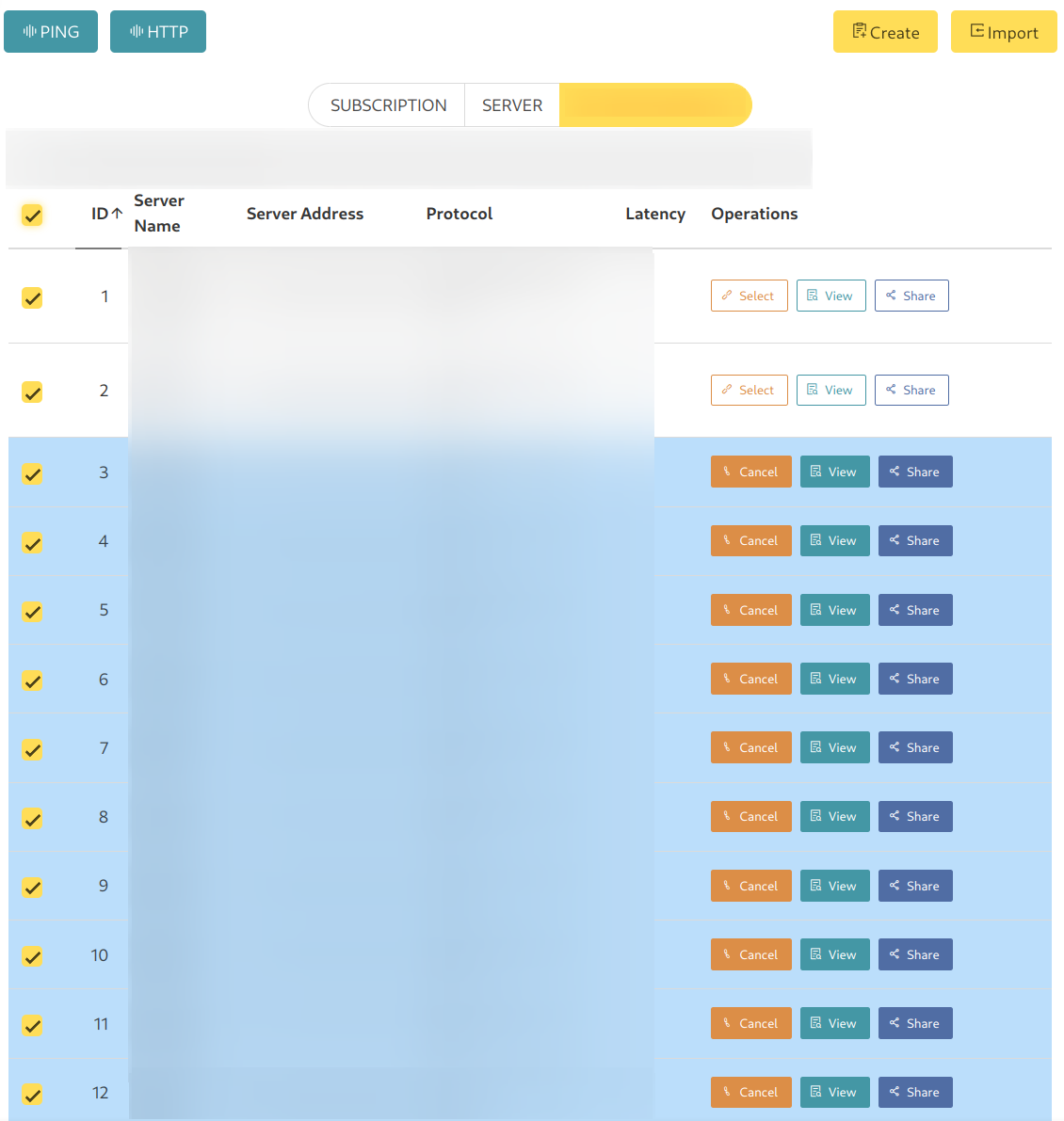Share server in row 9
The width and height of the screenshot is (1064, 1121).
[x=915, y=886]
